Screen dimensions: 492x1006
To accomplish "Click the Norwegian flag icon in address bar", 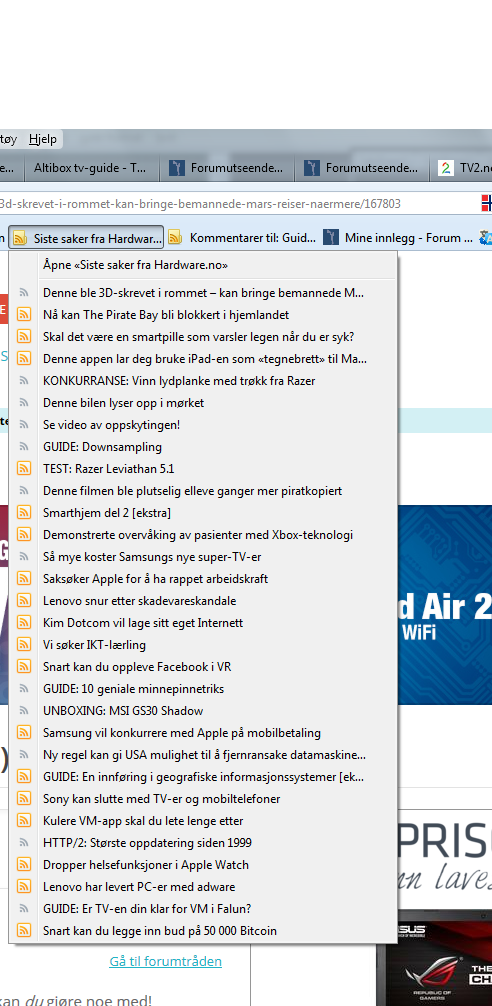I will click(x=487, y=204).
